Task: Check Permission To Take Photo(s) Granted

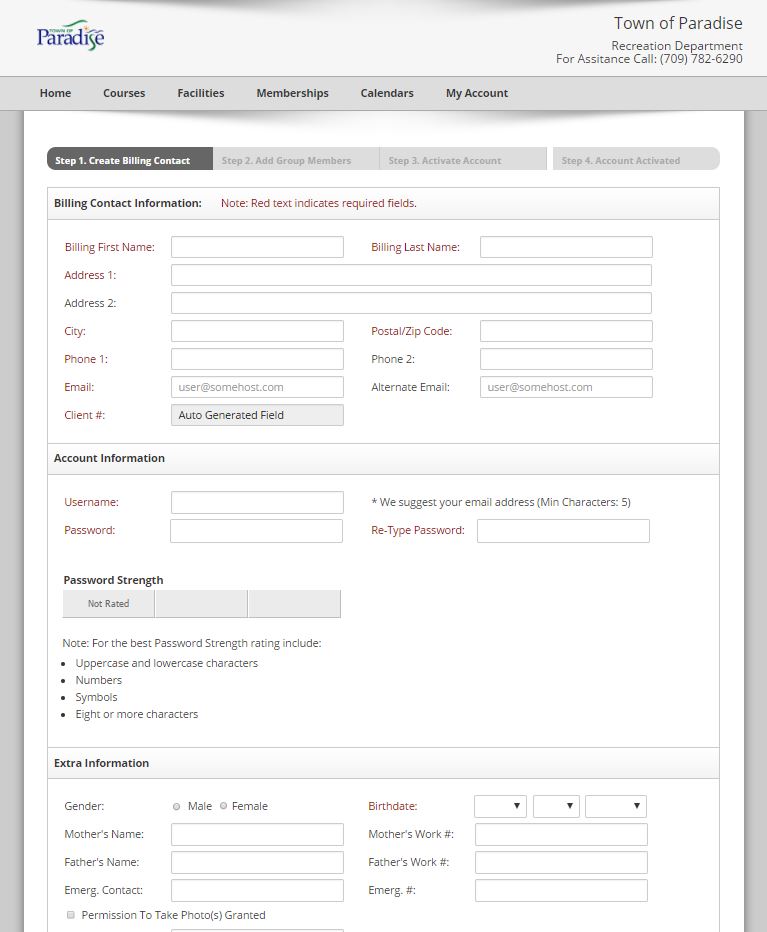Action: pyautogui.click(x=71, y=915)
